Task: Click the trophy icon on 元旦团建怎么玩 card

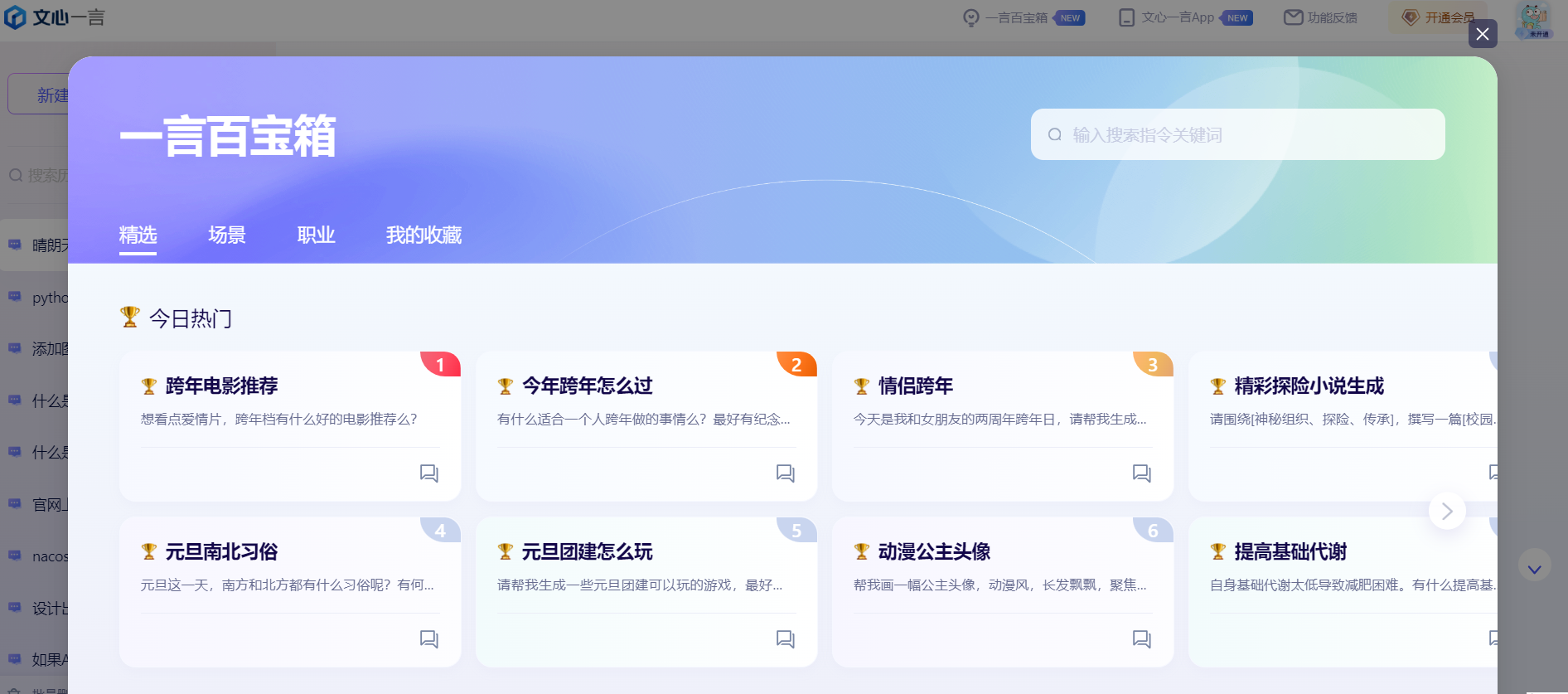Action: pos(506,552)
